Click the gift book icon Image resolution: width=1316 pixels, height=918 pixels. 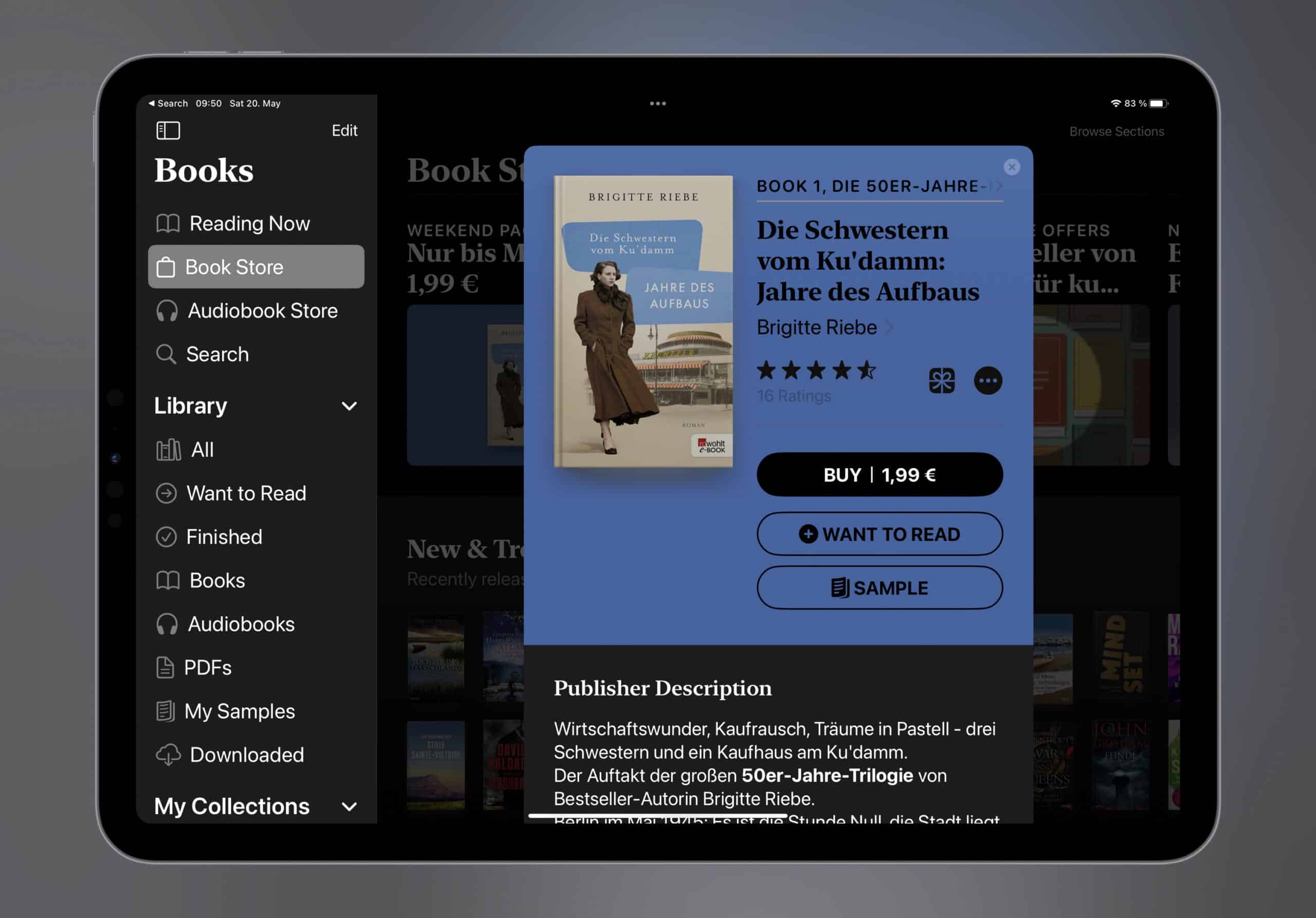[x=942, y=380]
